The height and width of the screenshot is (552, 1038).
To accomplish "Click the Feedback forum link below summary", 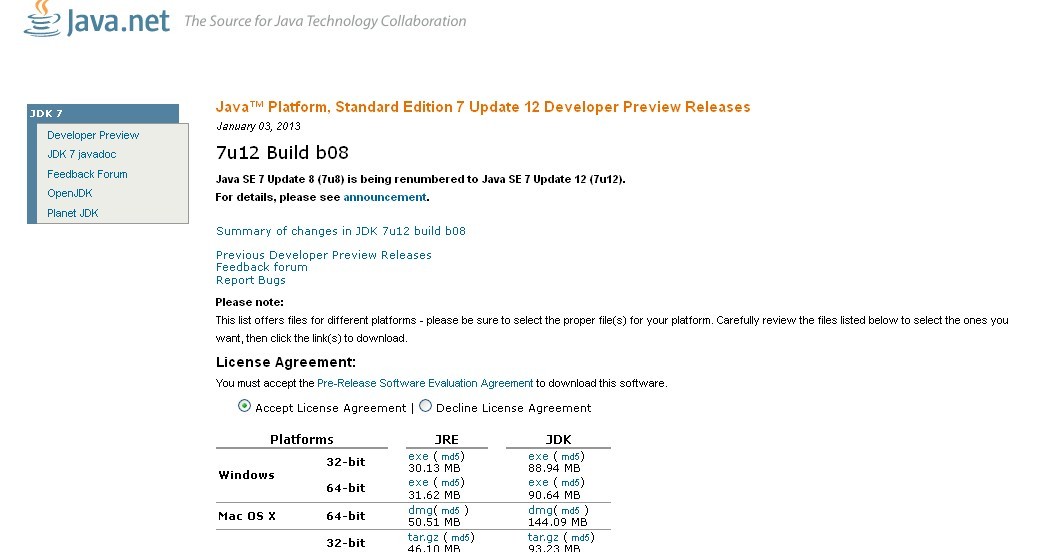I will [x=262, y=267].
